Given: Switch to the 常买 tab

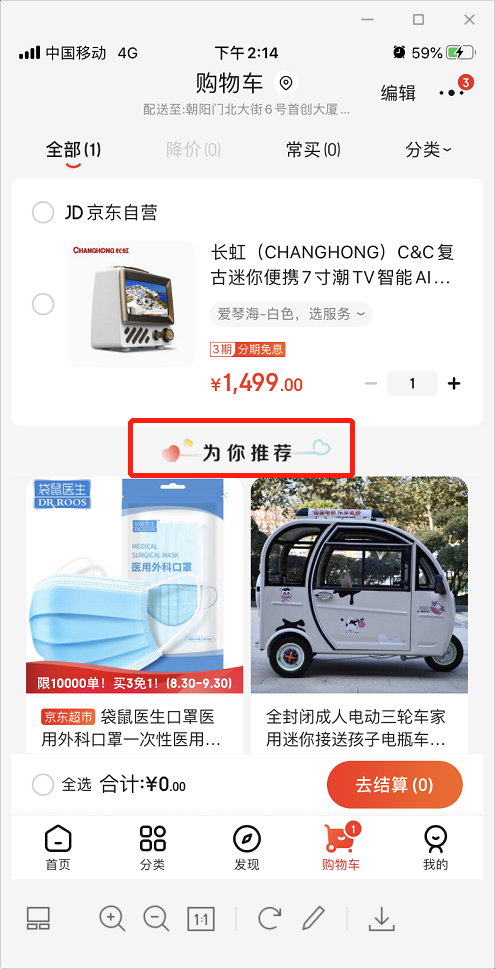Looking at the screenshot, I should click(313, 150).
